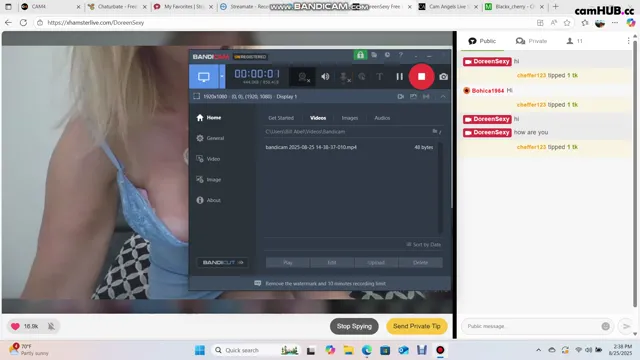Click the Edit button below file list

[332, 262]
